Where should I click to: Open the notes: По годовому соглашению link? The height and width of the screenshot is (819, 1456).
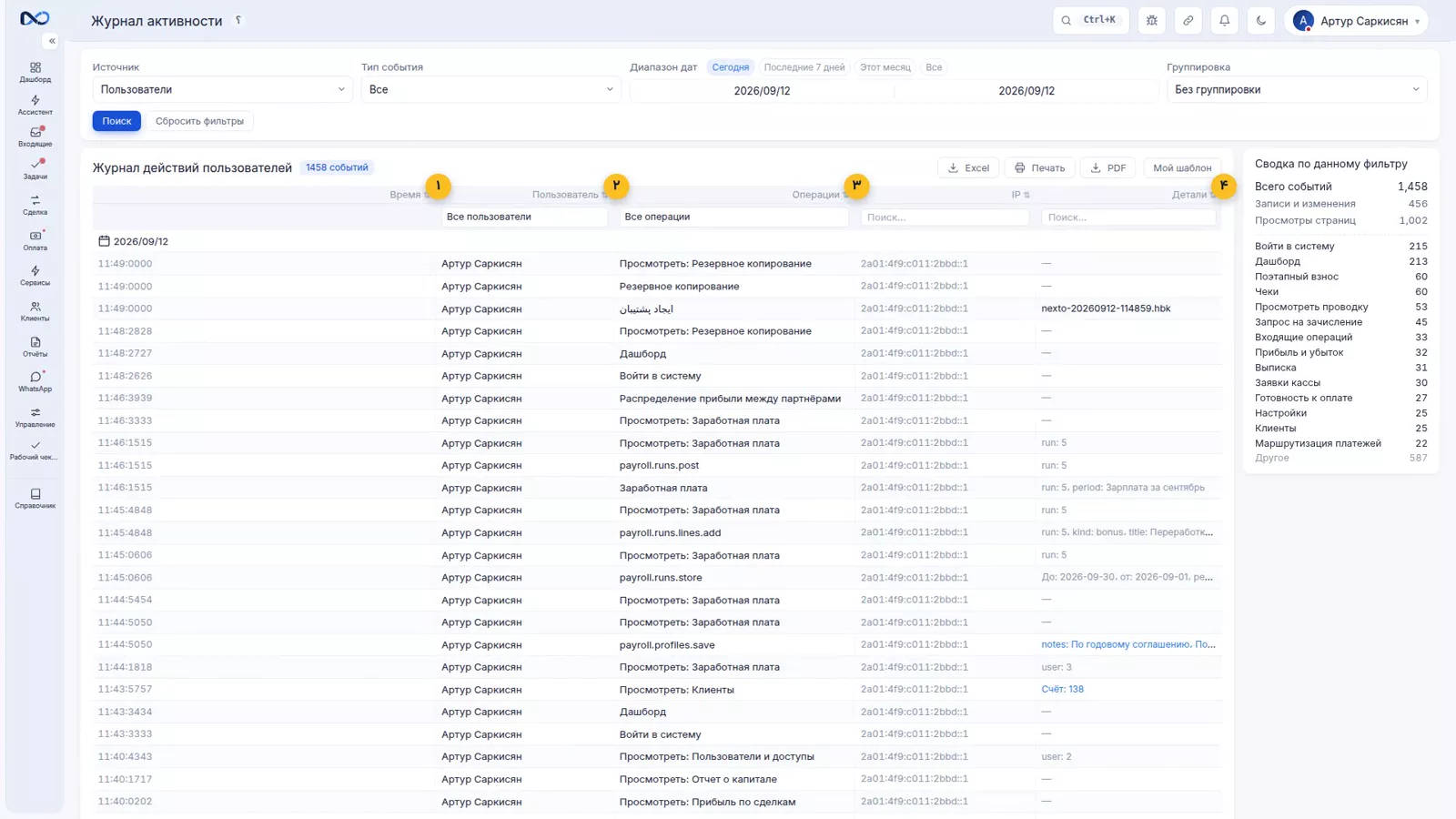point(1128,644)
